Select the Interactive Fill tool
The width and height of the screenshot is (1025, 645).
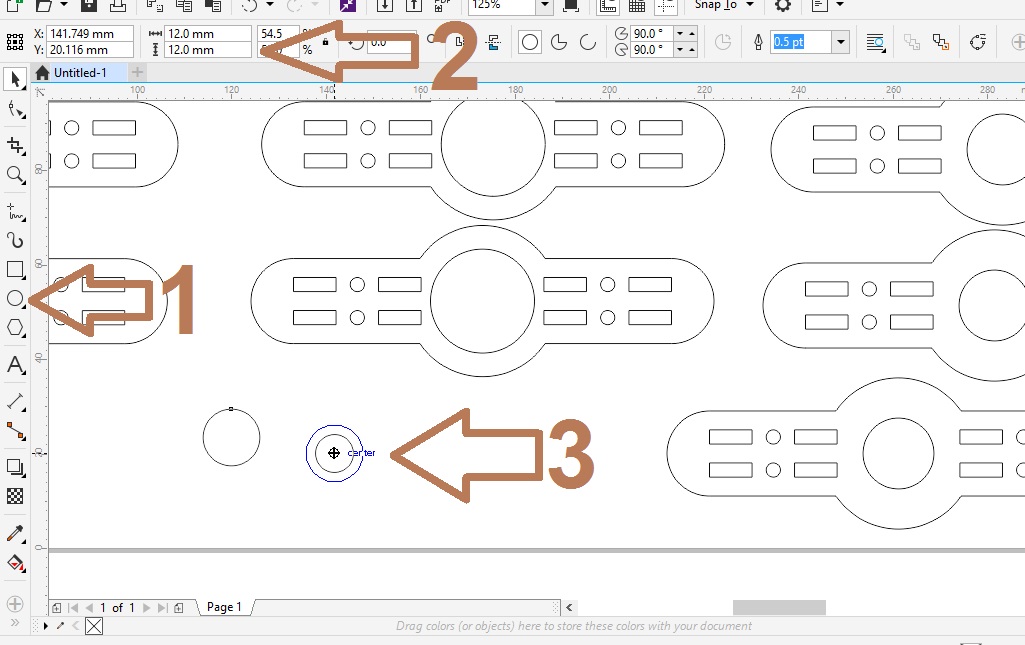coord(15,563)
